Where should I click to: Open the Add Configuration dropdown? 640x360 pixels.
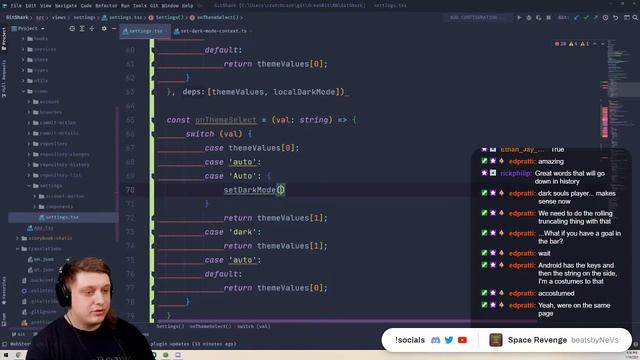477,18
